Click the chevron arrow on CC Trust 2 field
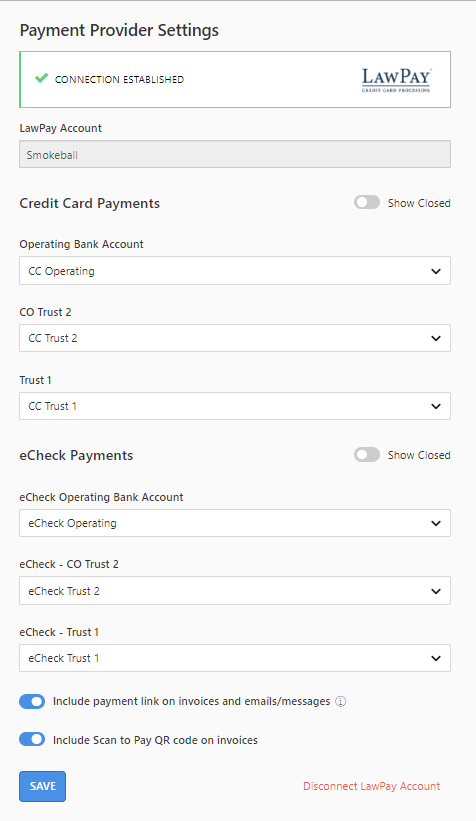 (436, 338)
